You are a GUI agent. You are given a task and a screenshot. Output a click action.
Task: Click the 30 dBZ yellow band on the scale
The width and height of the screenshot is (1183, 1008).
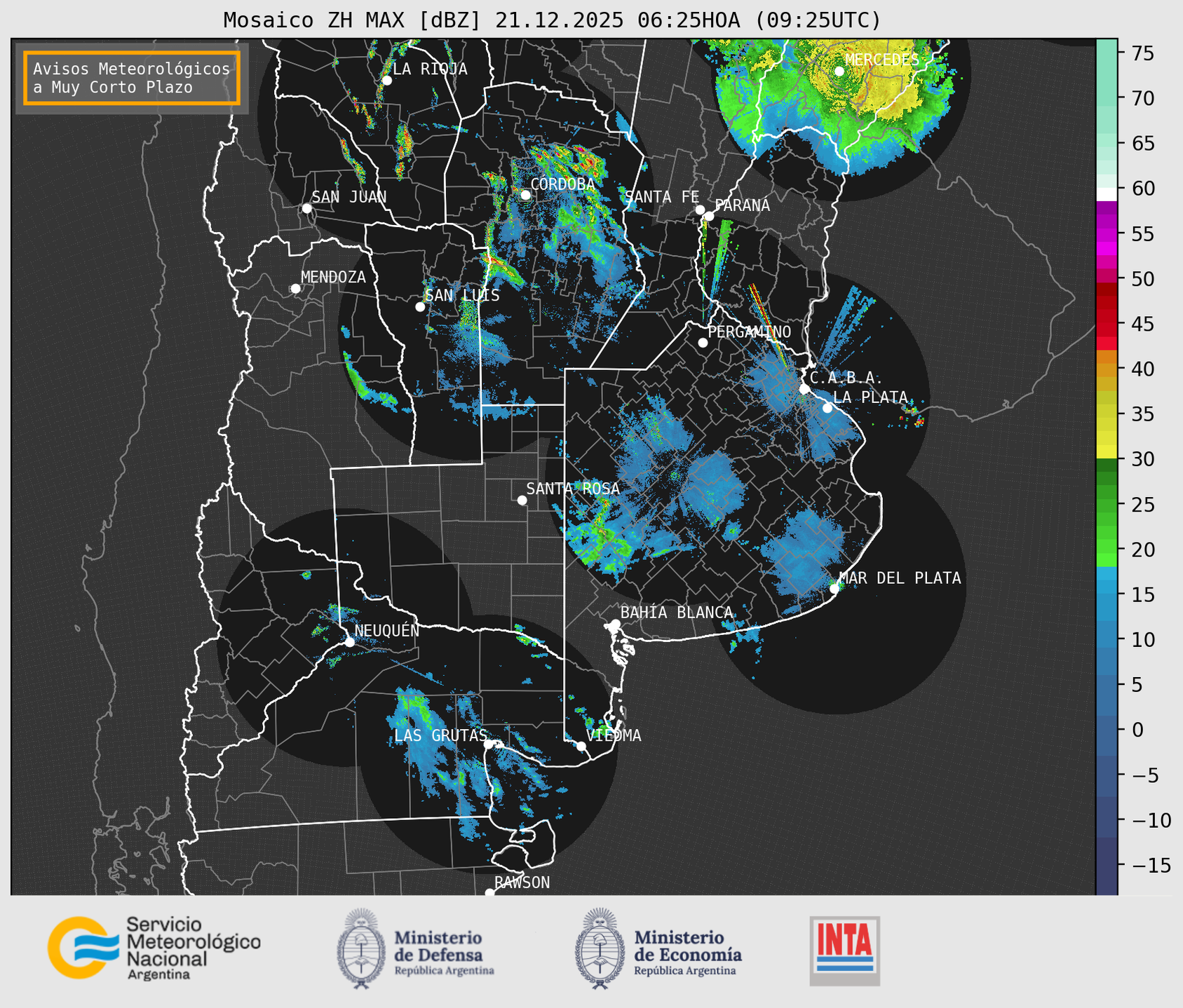[1107, 452]
